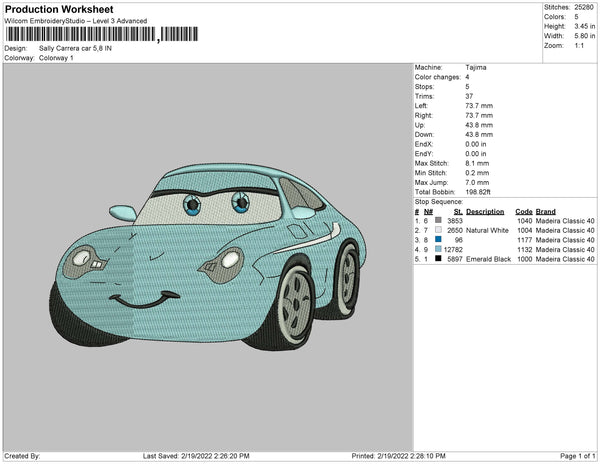
Task: Click the St. stitch count column header
Action: [458, 212]
